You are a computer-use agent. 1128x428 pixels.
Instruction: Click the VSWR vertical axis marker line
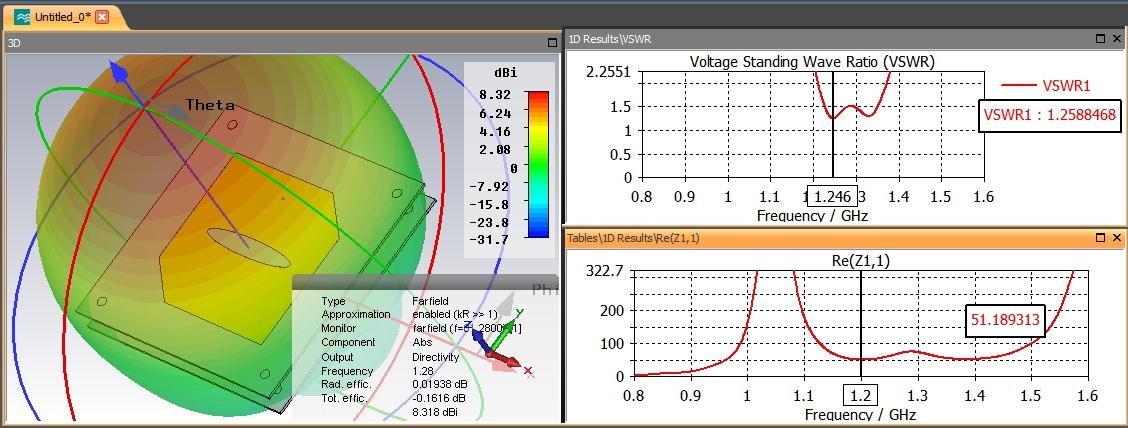click(x=832, y=124)
